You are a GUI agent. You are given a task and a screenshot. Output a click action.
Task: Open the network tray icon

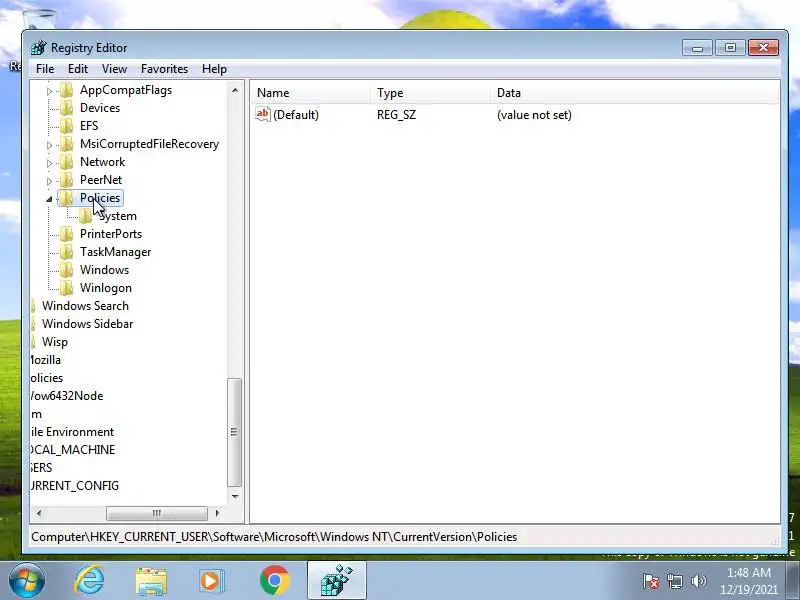pyautogui.click(x=674, y=581)
